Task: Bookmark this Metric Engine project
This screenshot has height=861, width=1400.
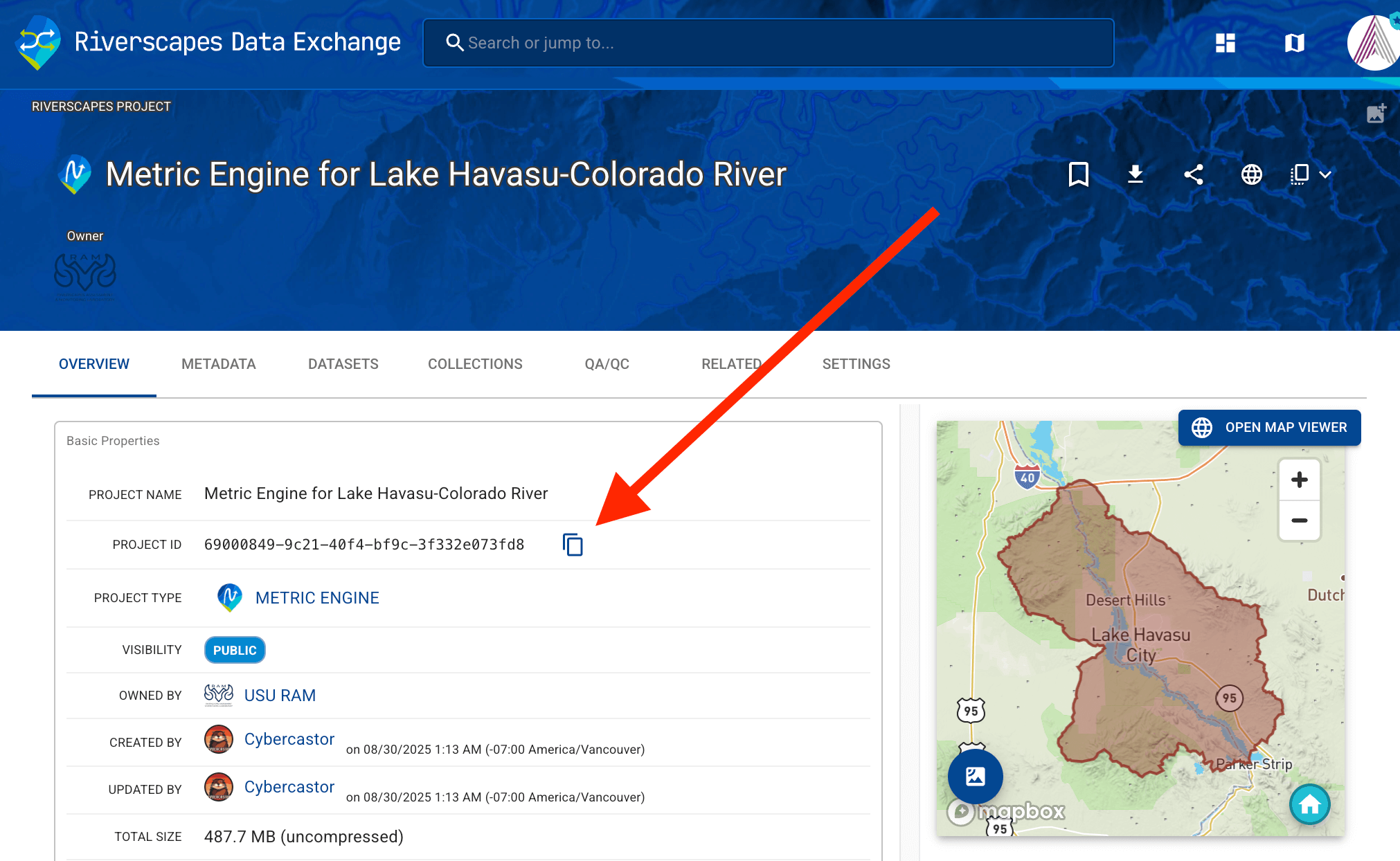Action: click(1078, 174)
